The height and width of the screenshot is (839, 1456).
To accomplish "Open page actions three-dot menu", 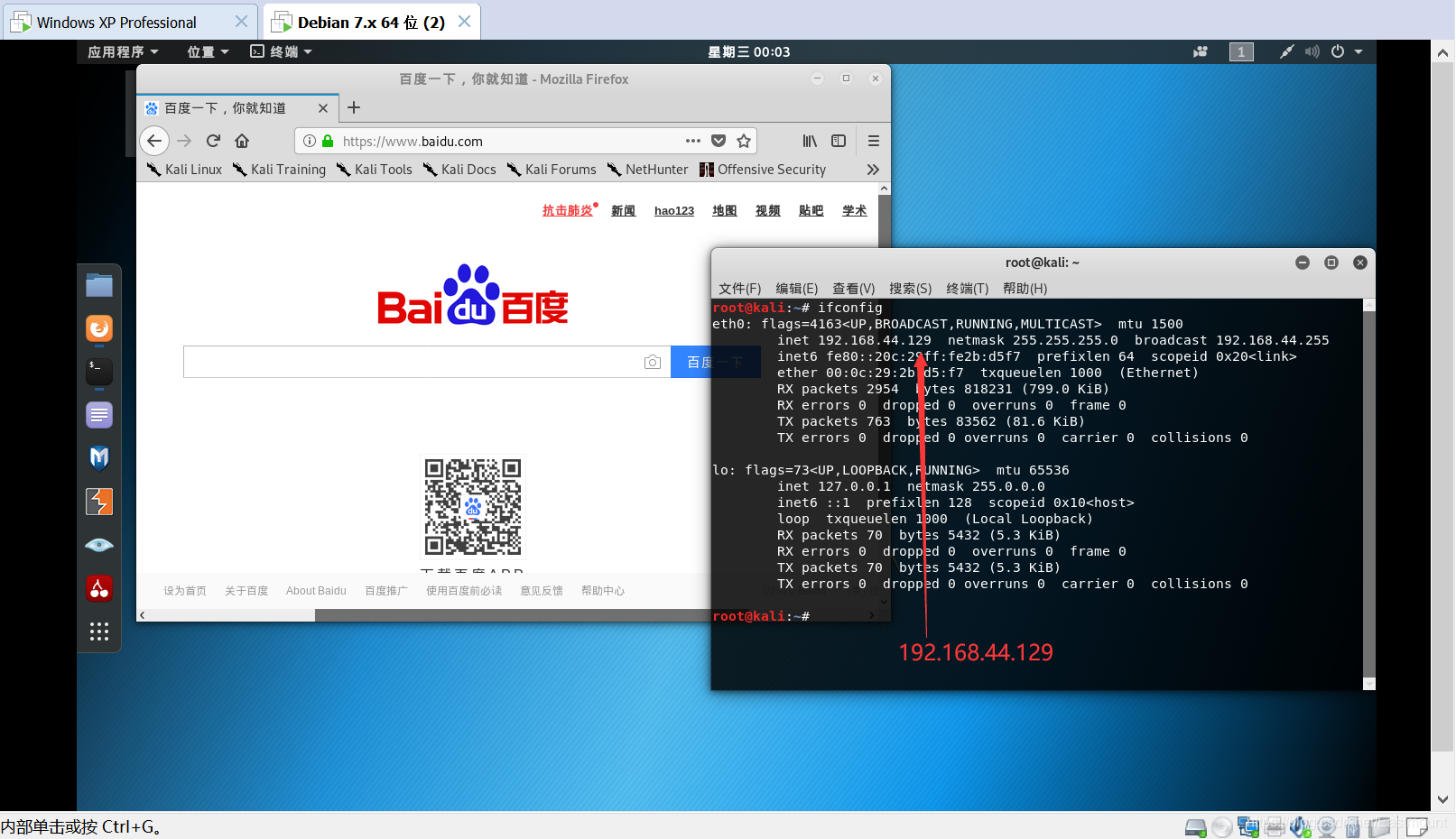I will click(693, 141).
